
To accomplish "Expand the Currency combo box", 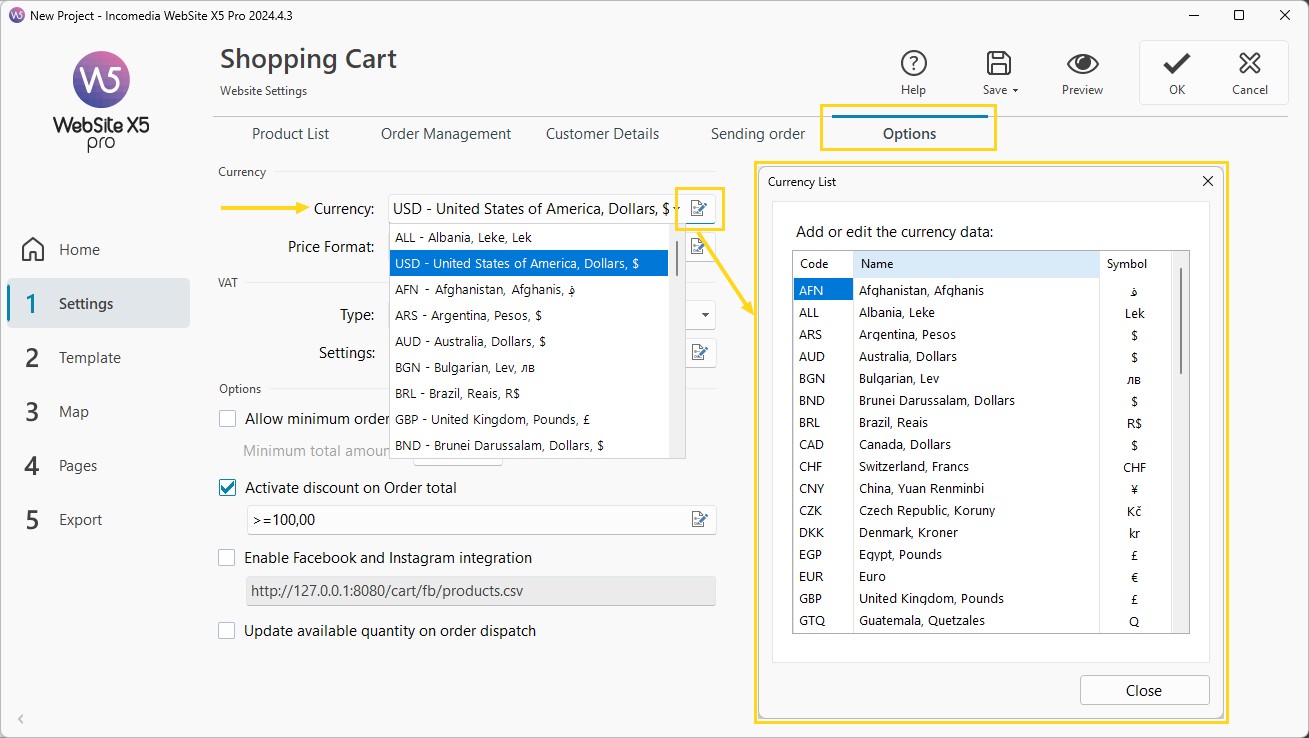I will pyautogui.click(x=534, y=209).
